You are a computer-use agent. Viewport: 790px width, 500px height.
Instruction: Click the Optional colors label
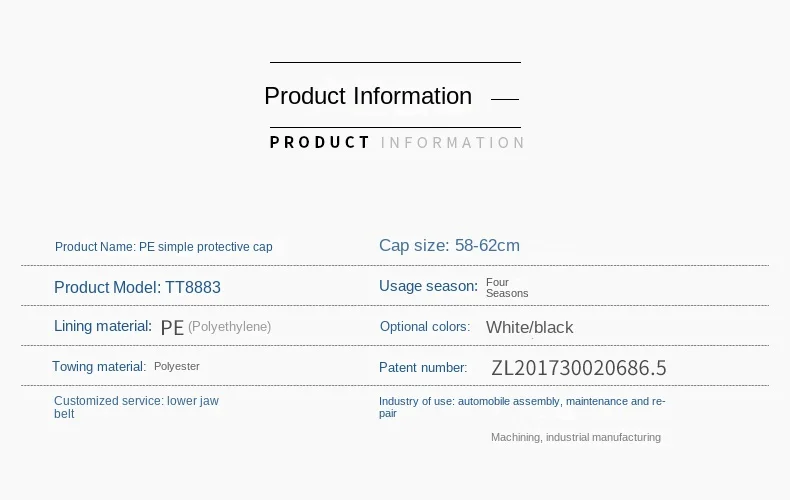(x=425, y=327)
